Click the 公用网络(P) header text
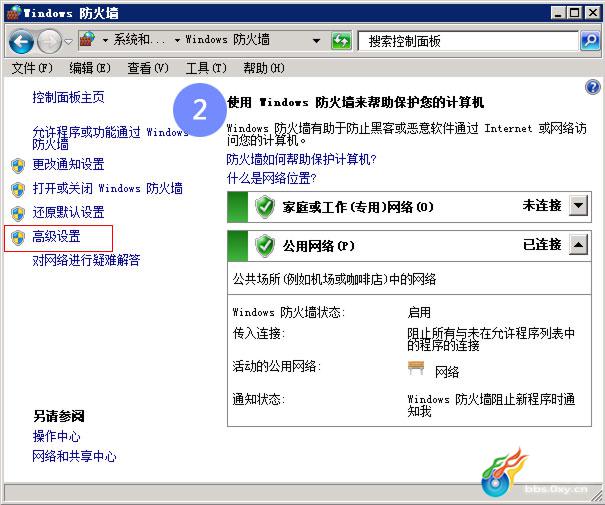The width and height of the screenshot is (605, 505). tap(318, 246)
